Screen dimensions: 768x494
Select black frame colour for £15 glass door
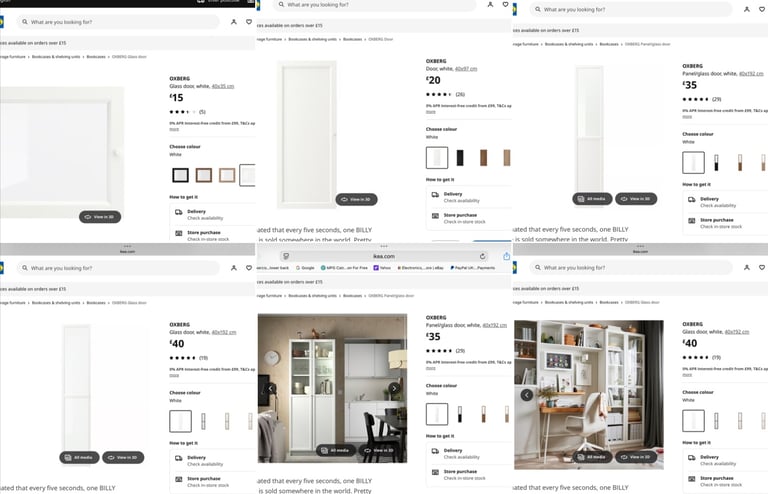(180, 175)
